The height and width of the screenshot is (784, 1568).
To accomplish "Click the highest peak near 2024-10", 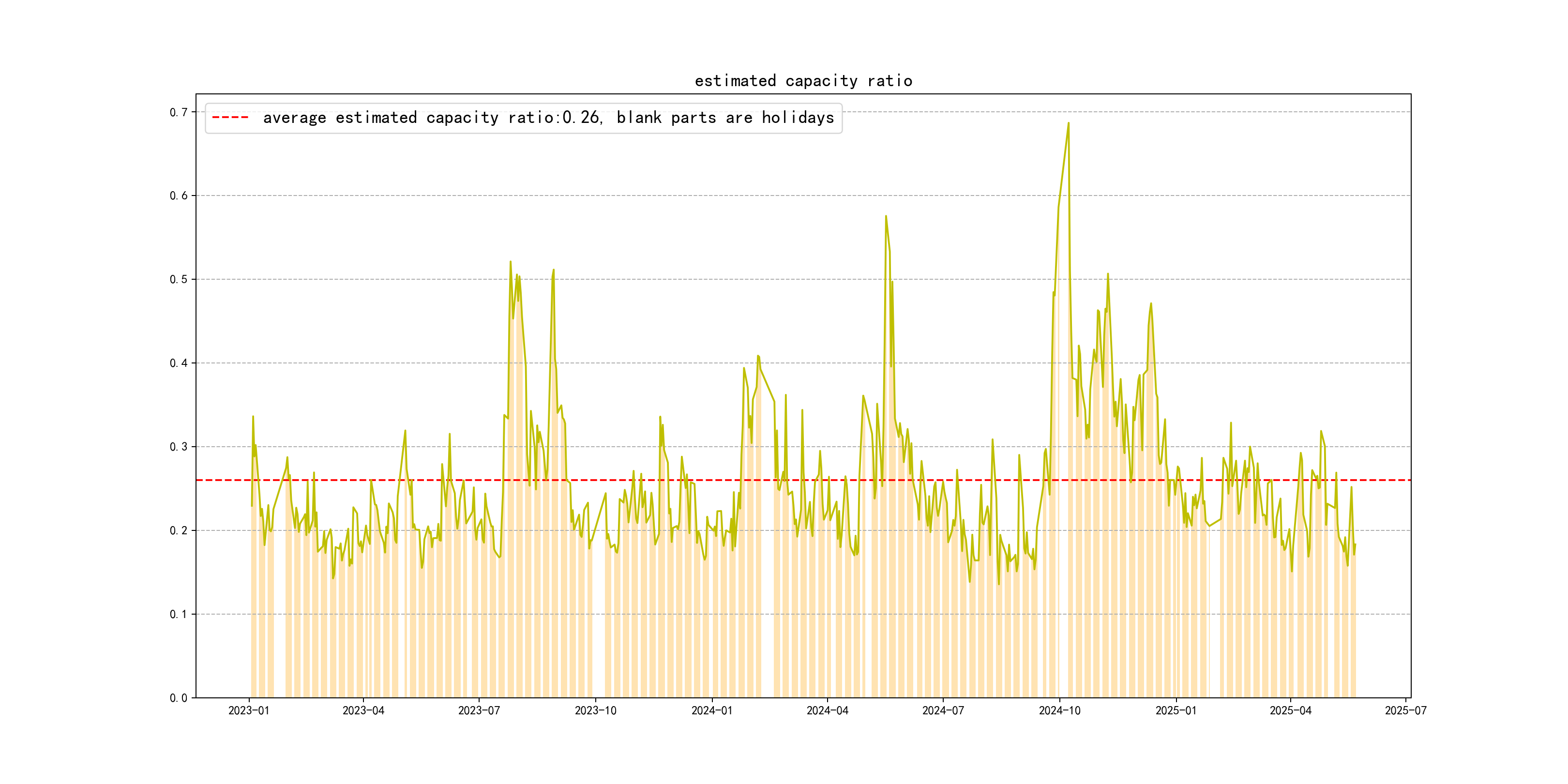I will pos(1068,123).
